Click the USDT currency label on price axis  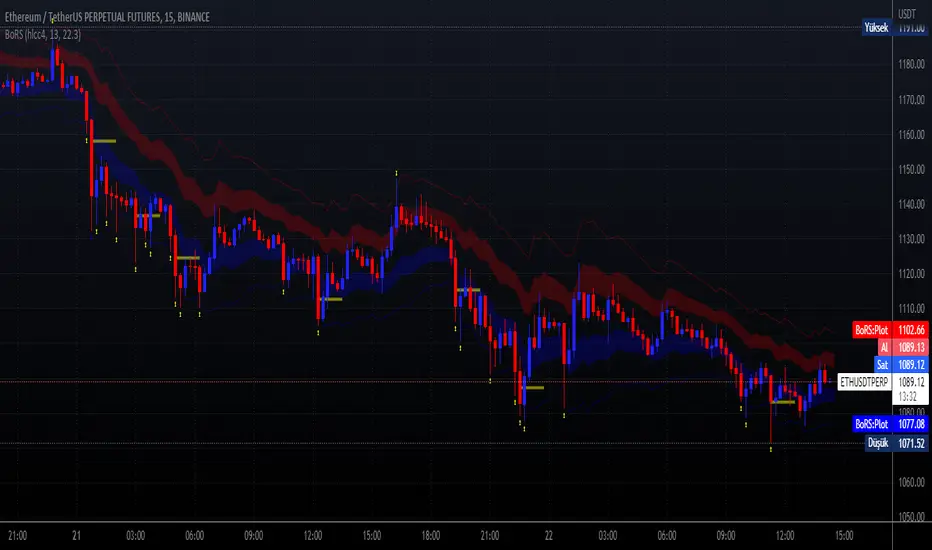(907, 14)
